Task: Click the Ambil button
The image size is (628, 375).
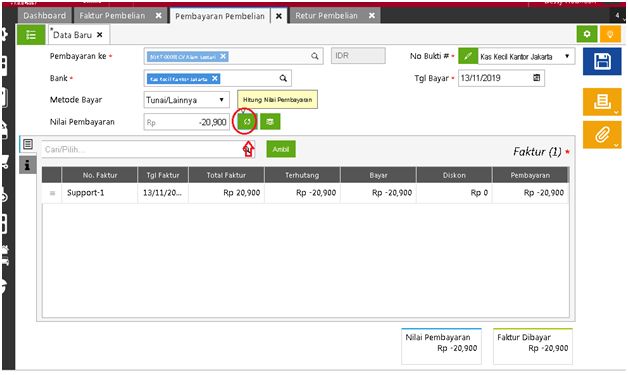Action: coord(281,149)
